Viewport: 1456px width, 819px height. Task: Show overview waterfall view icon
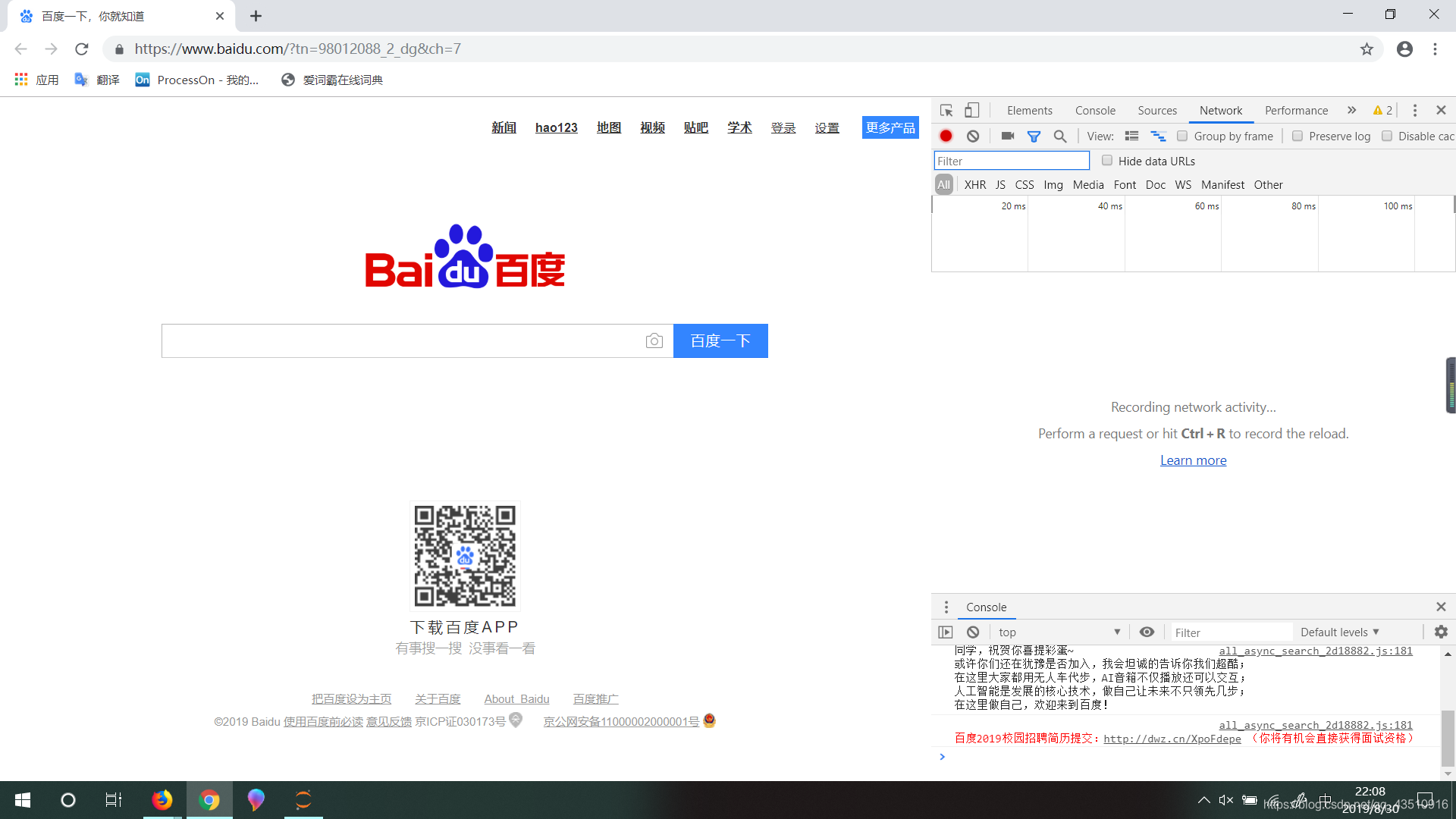pyautogui.click(x=1158, y=136)
